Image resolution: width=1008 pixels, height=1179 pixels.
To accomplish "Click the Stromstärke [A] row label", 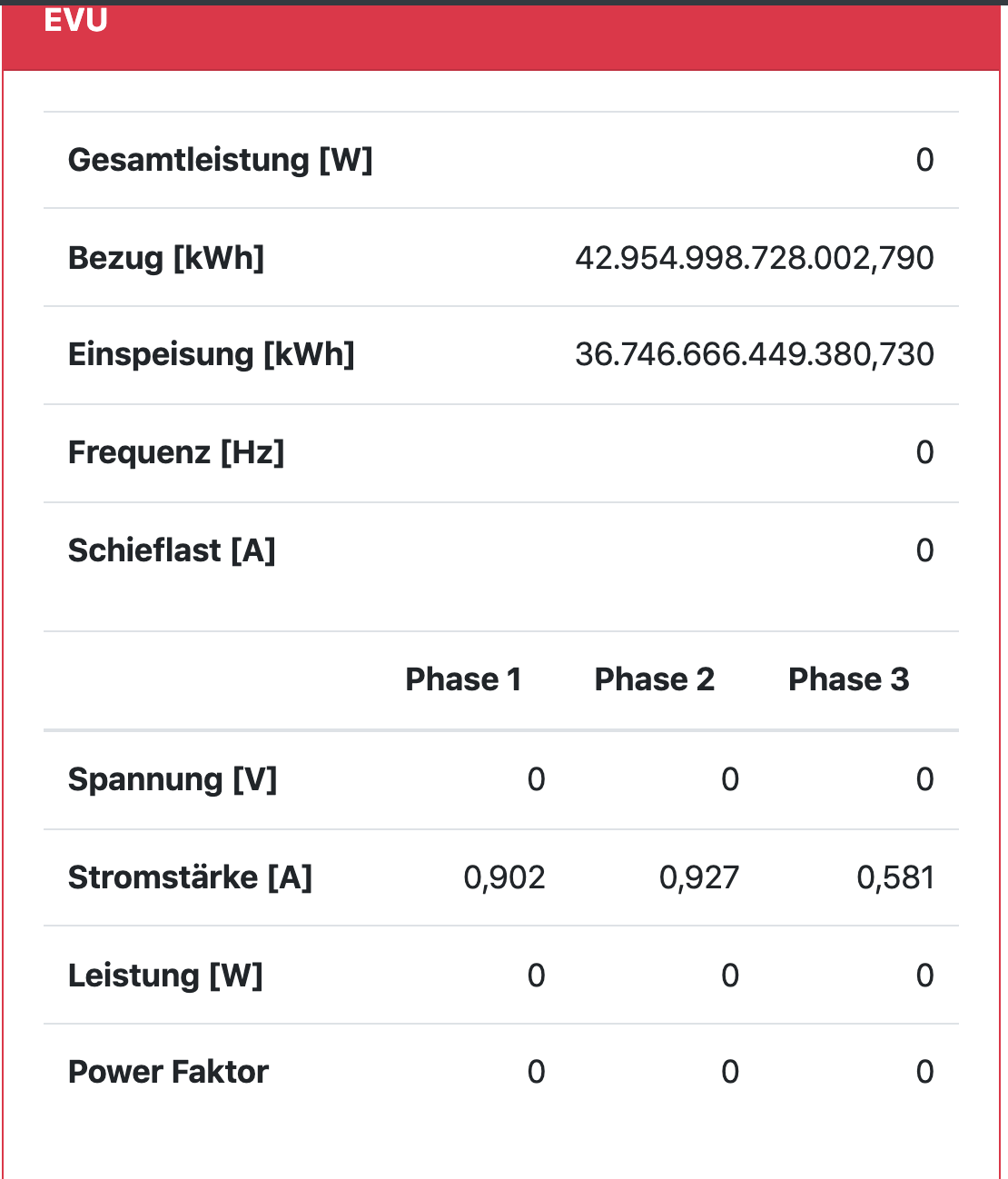I will [x=190, y=877].
